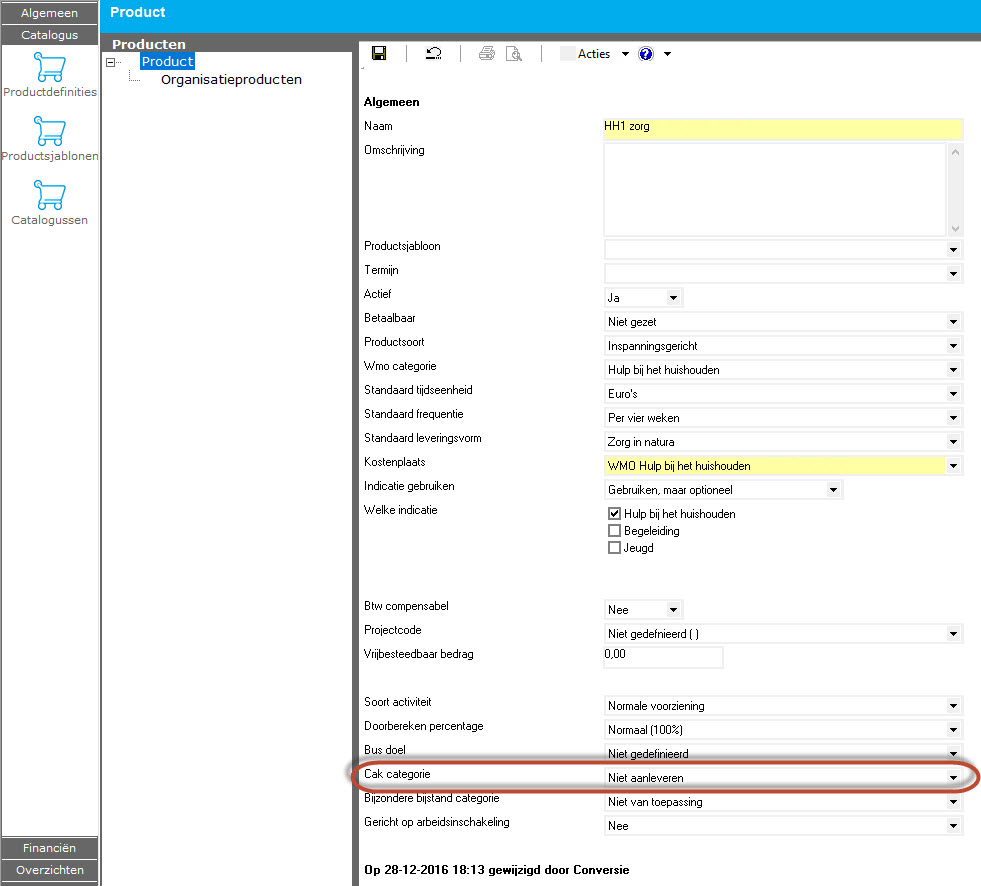The width and height of the screenshot is (981, 886).
Task: Open the Overzichten section tab
Action: click(50, 870)
